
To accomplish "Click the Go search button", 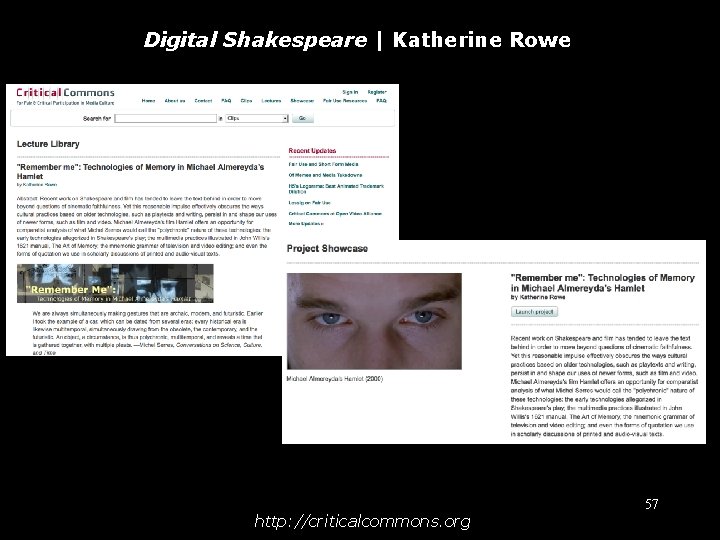I will (x=303, y=118).
